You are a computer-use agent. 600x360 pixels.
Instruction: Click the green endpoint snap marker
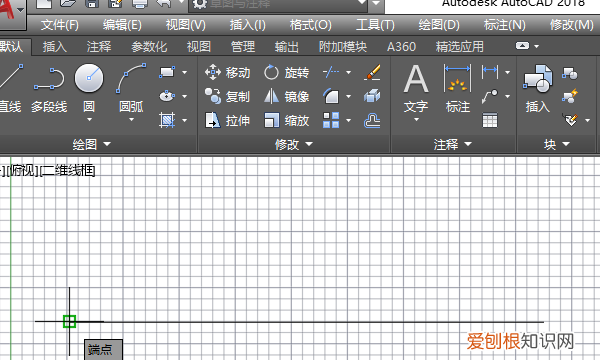click(69, 321)
